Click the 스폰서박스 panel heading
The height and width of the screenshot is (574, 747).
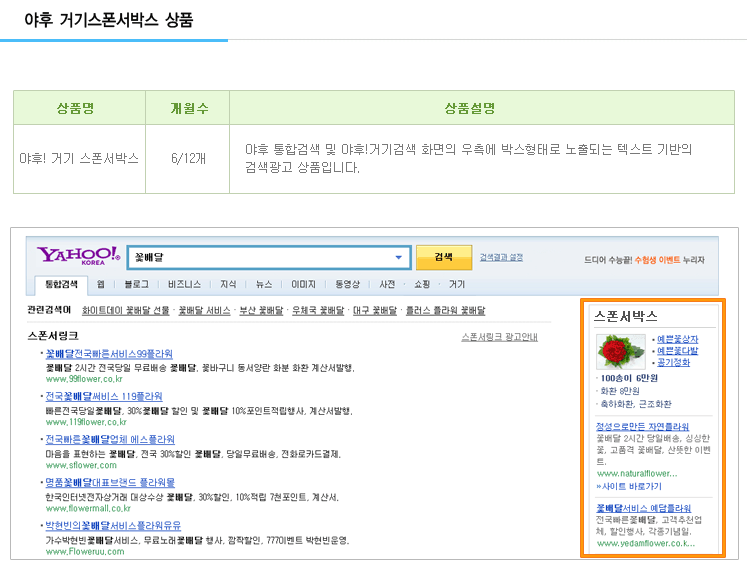pyautogui.click(x=626, y=316)
